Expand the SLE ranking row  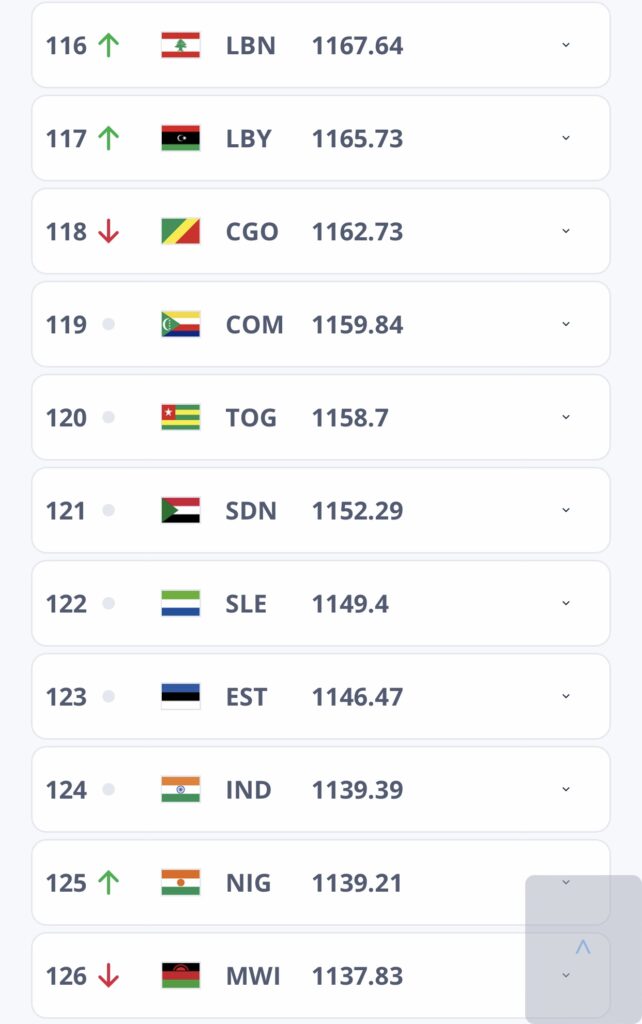point(321,603)
